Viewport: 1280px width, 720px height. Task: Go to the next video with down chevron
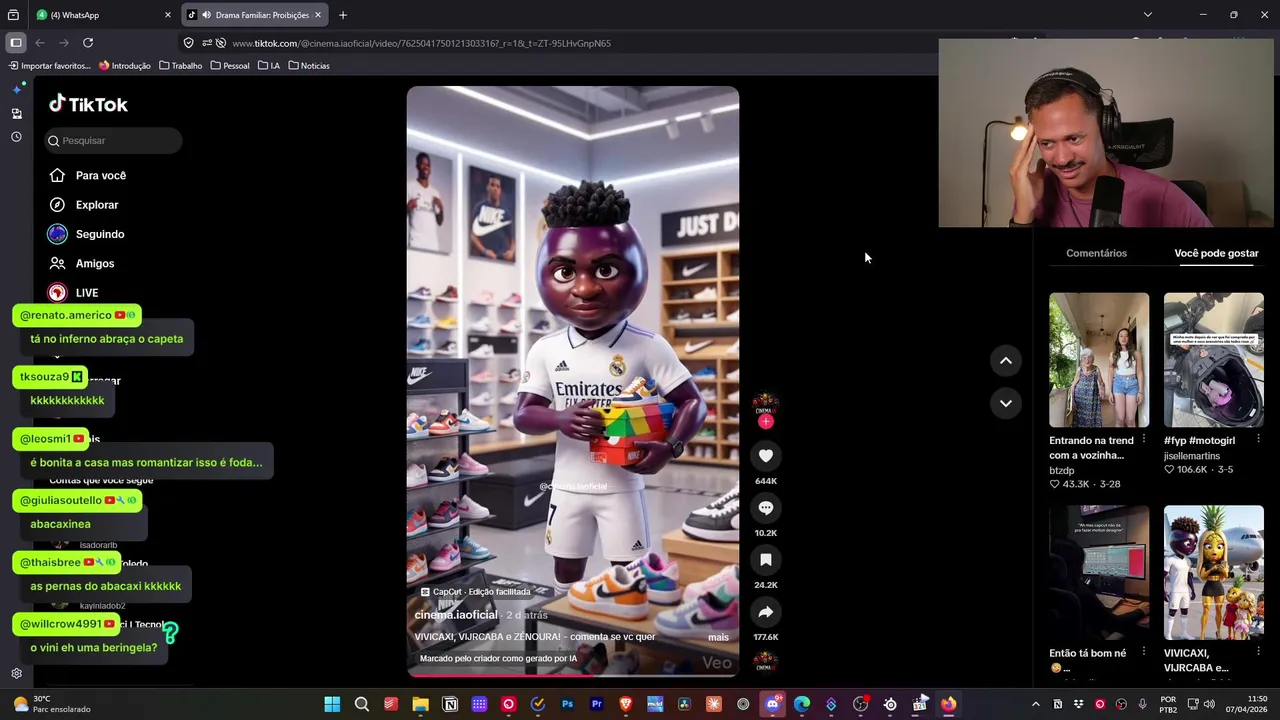(1006, 403)
